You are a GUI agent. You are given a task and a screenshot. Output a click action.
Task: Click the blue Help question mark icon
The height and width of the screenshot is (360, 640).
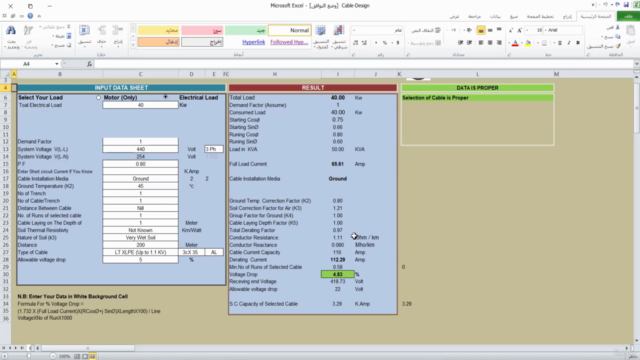click(x=30, y=16)
